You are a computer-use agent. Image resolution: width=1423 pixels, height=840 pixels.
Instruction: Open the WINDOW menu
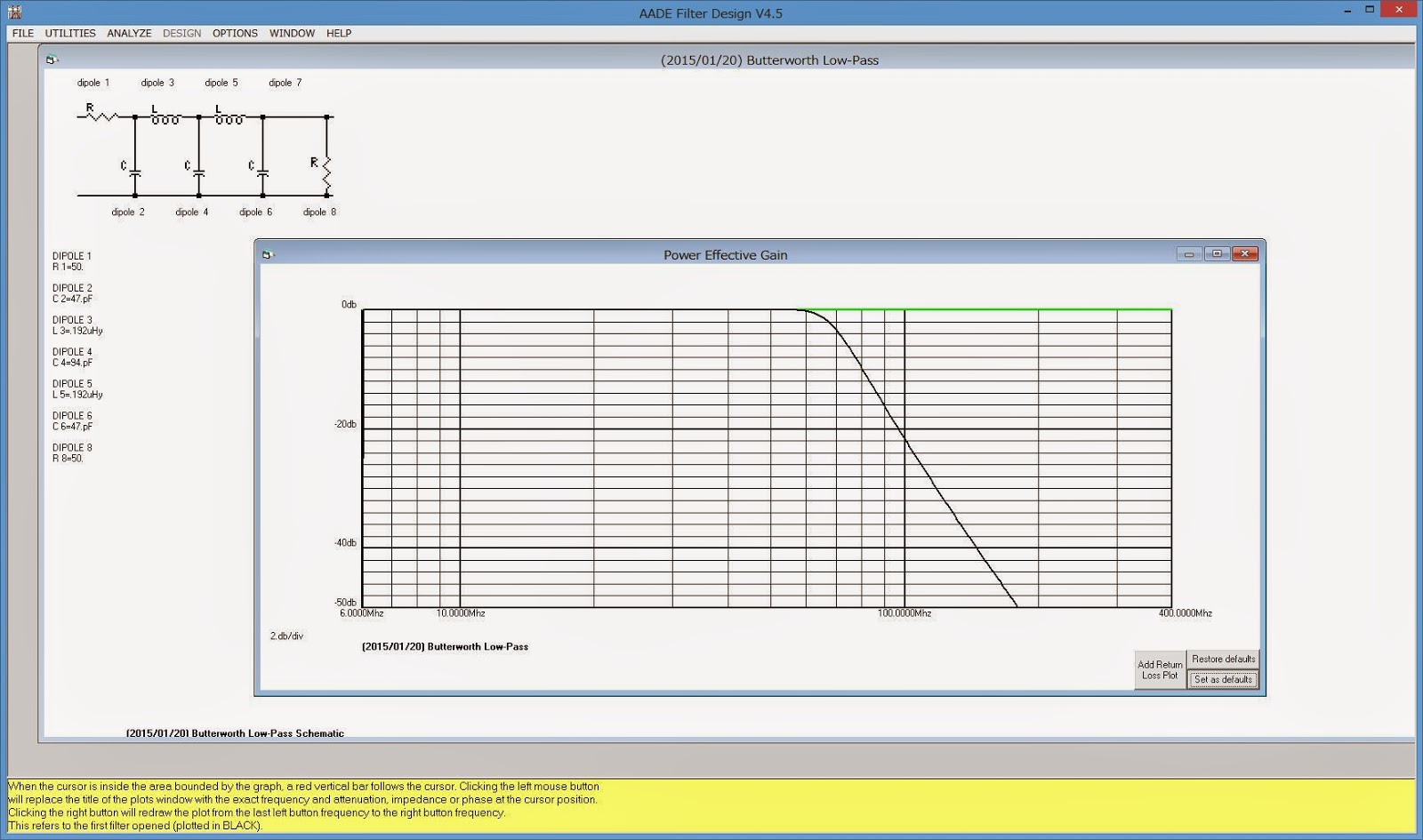291,33
